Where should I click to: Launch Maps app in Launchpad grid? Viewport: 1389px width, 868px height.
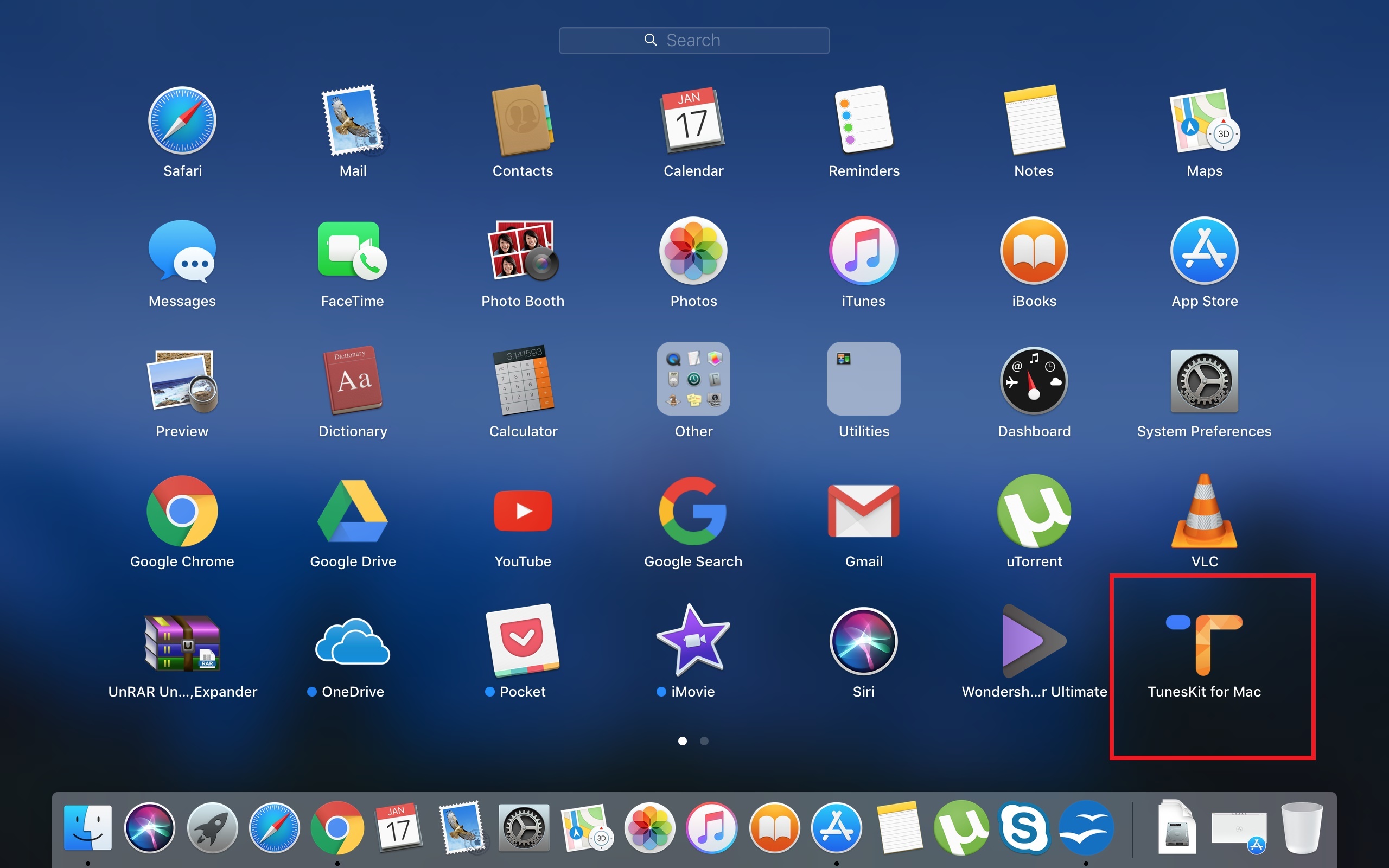[1204, 120]
